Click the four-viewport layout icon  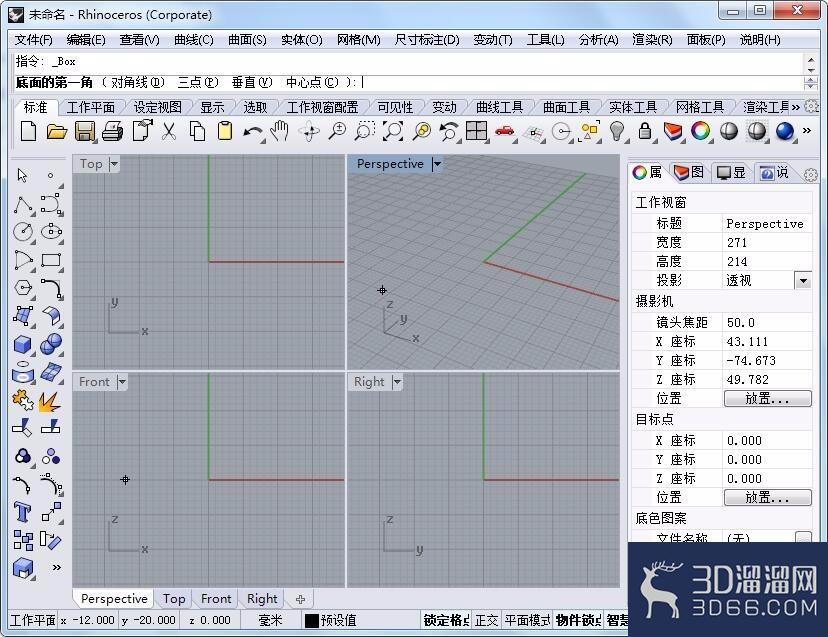[476, 131]
